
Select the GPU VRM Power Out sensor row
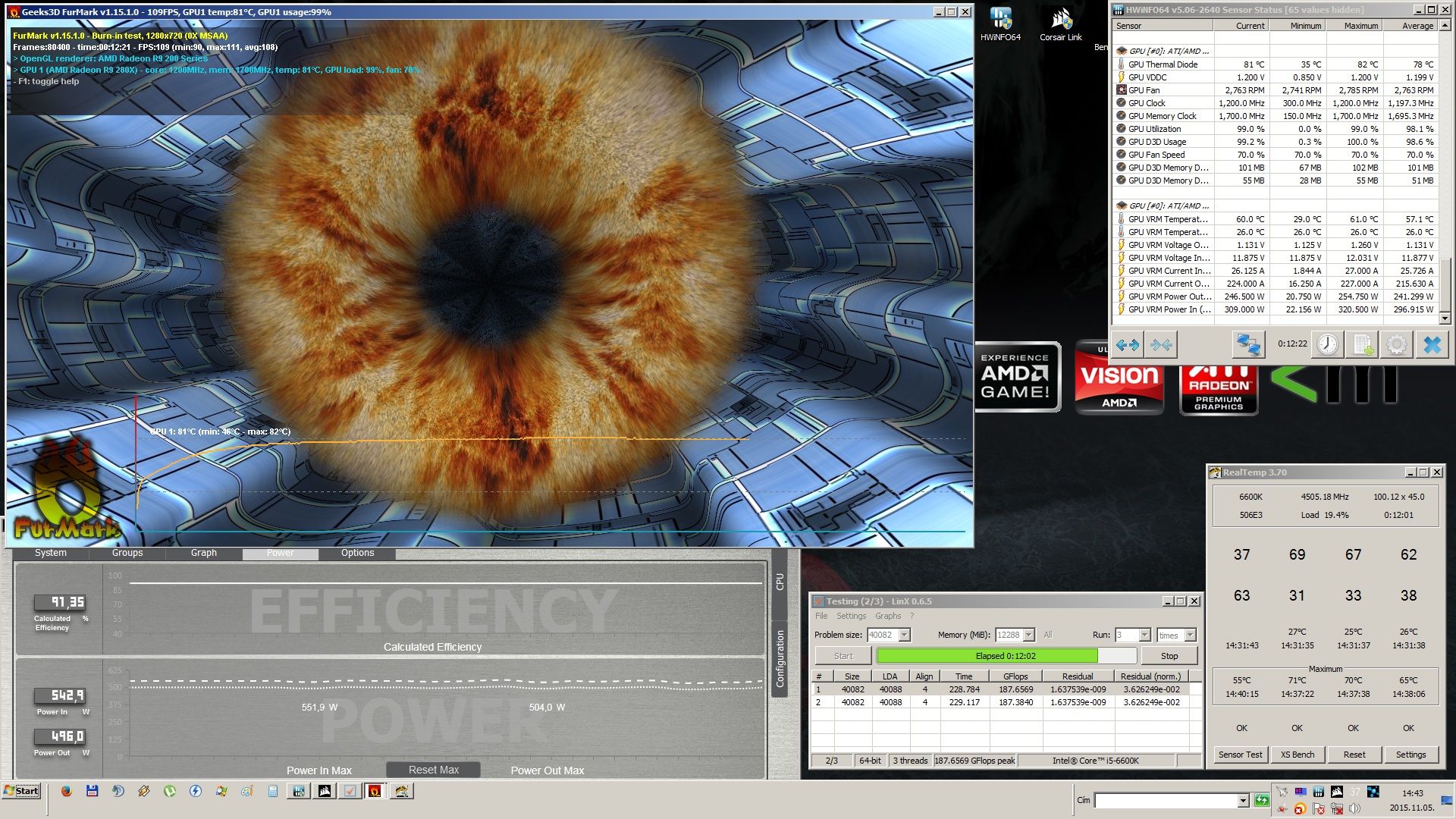(1276, 297)
